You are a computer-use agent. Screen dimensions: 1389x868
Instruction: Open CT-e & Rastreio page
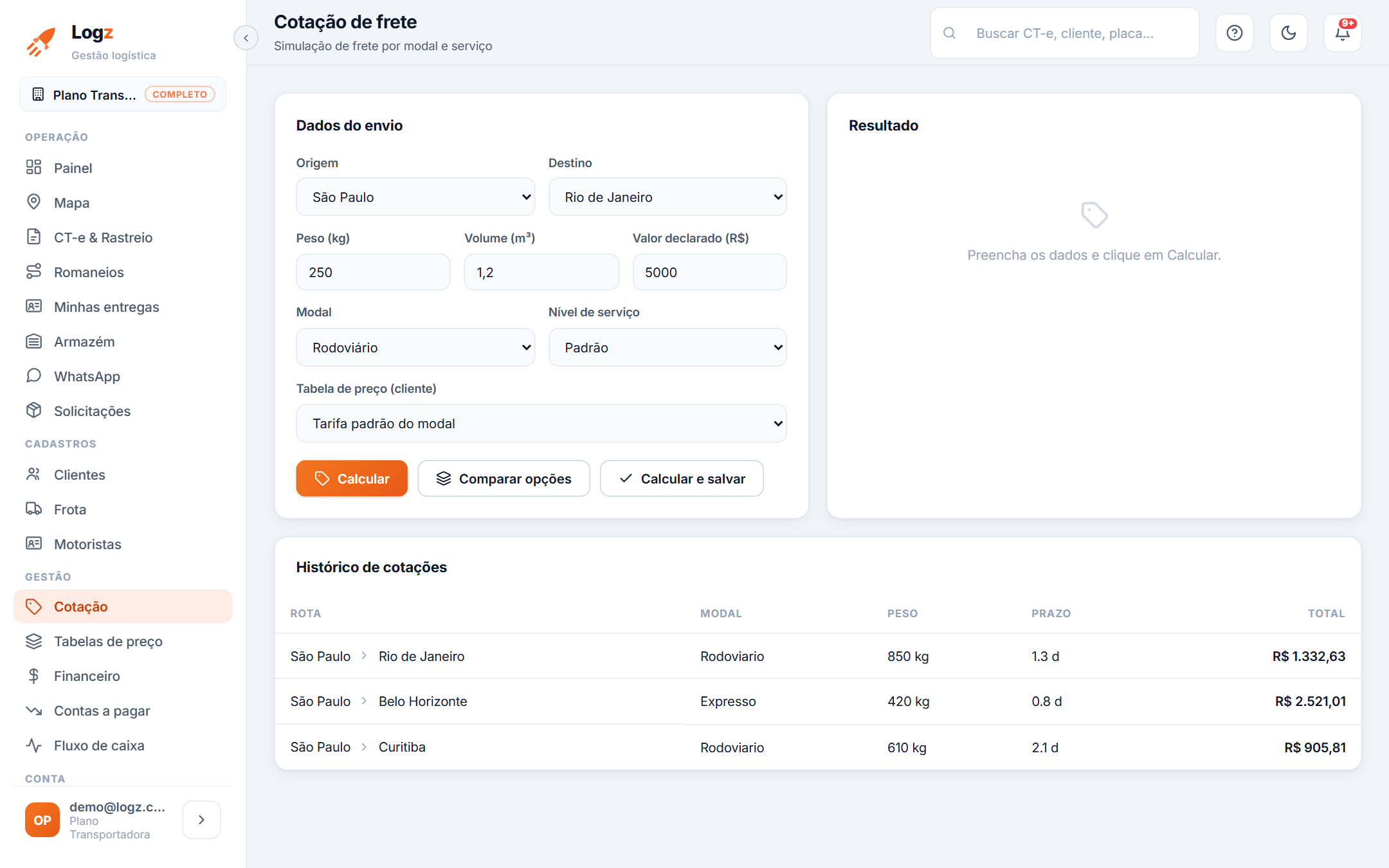[x=123, y=237]
